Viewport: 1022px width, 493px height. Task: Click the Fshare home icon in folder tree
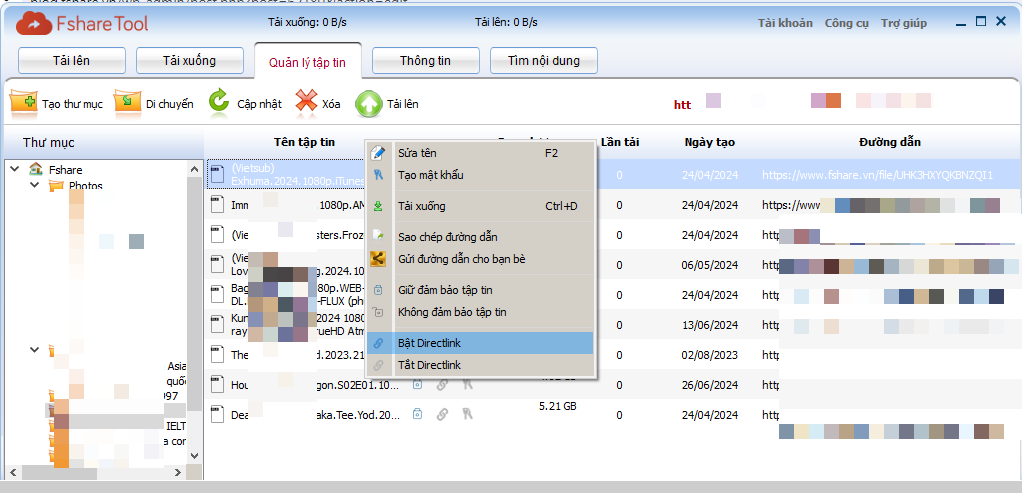36,170
